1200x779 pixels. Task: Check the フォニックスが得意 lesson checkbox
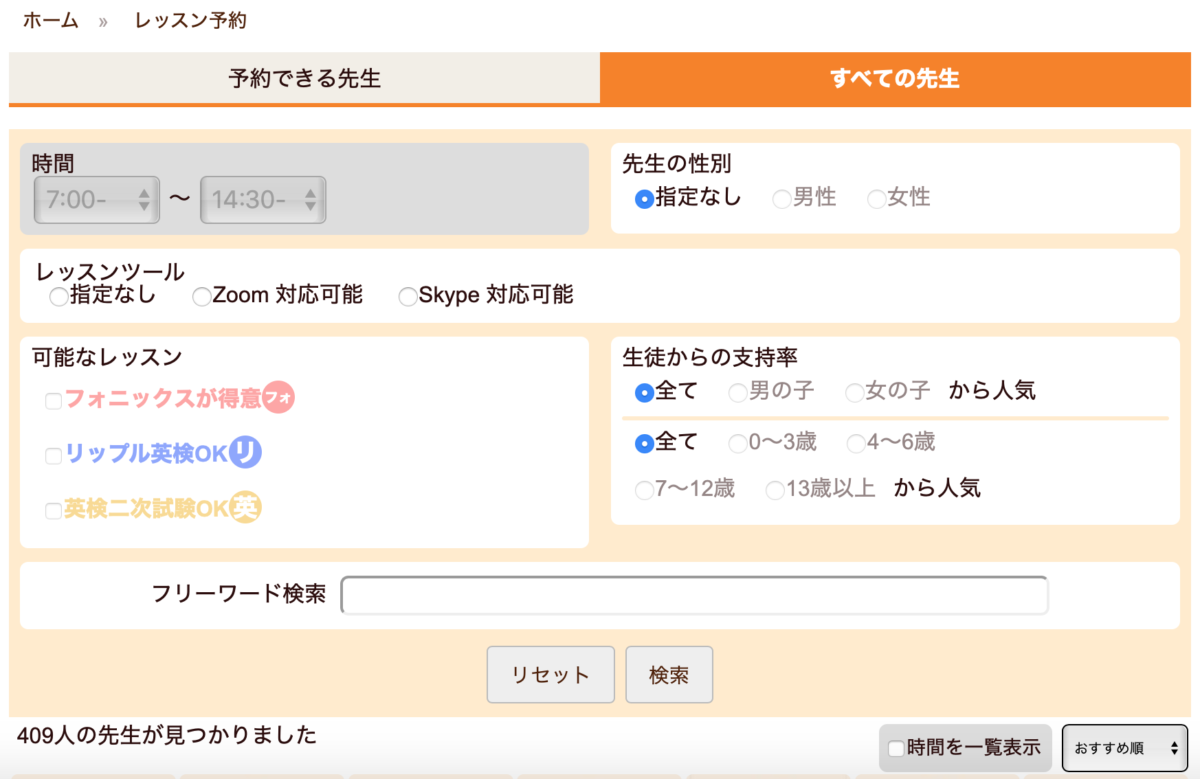pos(51,400)
